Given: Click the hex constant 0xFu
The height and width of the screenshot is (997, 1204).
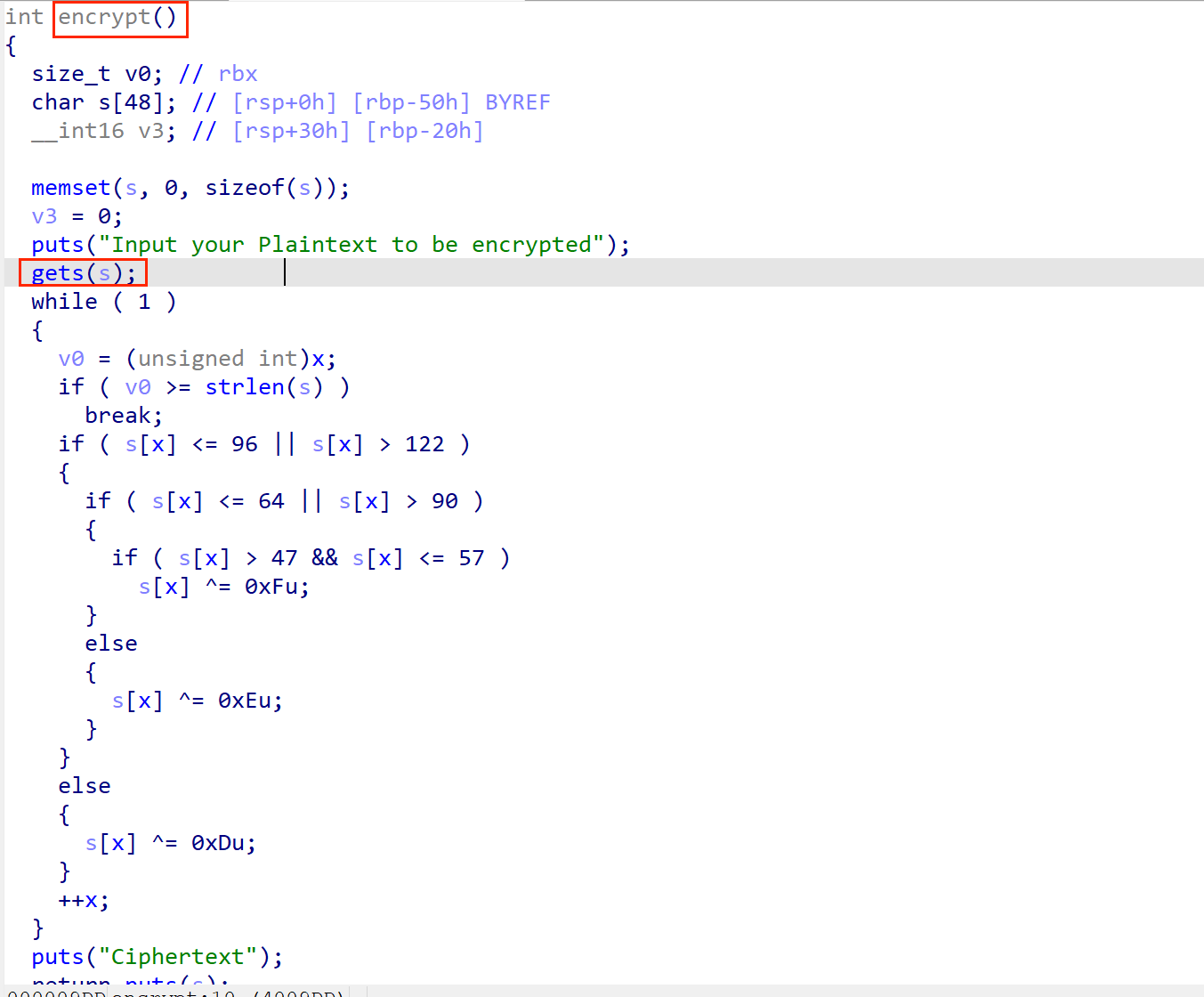Looking at the screenshot, I should point(273,586).
